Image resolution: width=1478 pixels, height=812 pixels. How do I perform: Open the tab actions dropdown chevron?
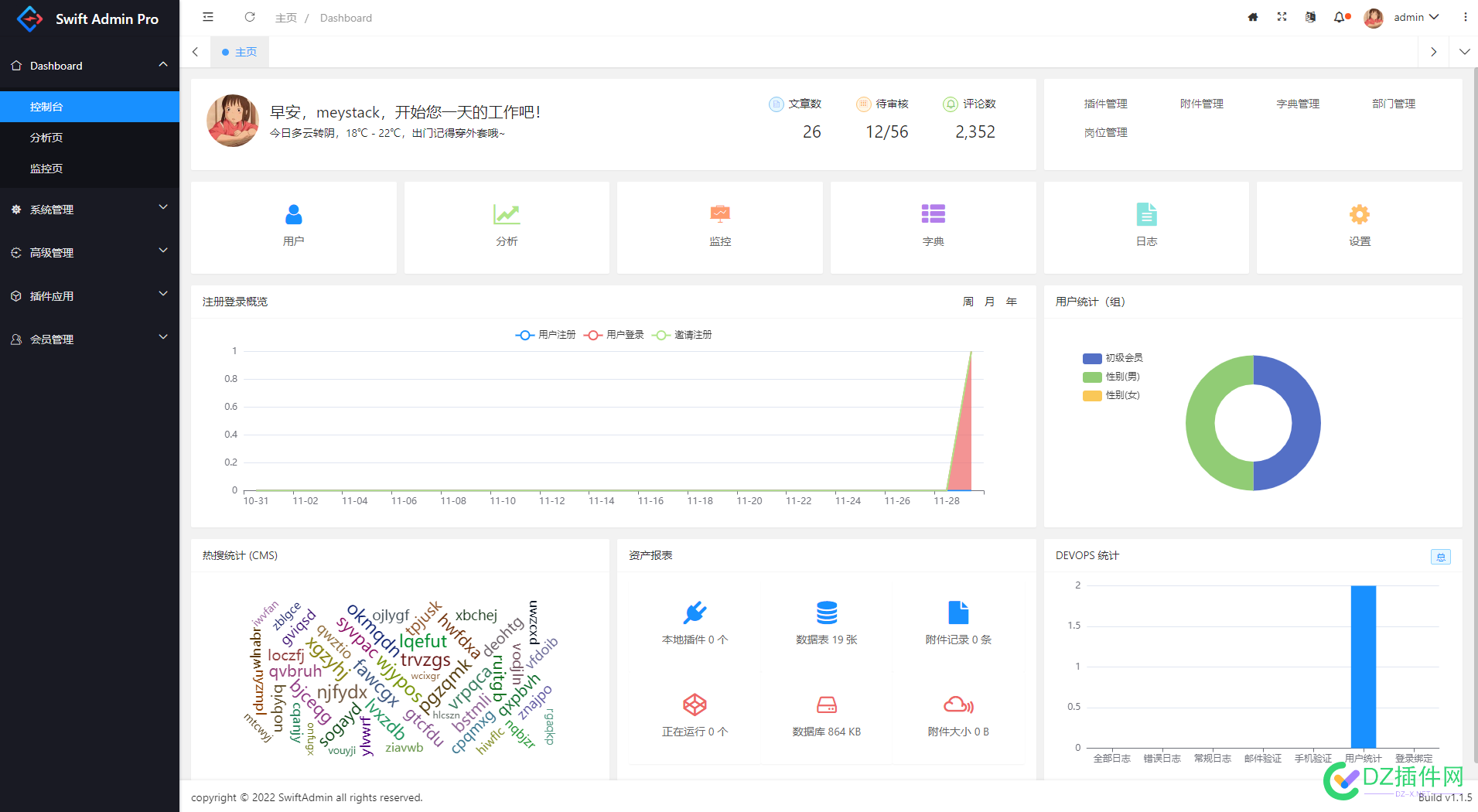(1464, 52)
